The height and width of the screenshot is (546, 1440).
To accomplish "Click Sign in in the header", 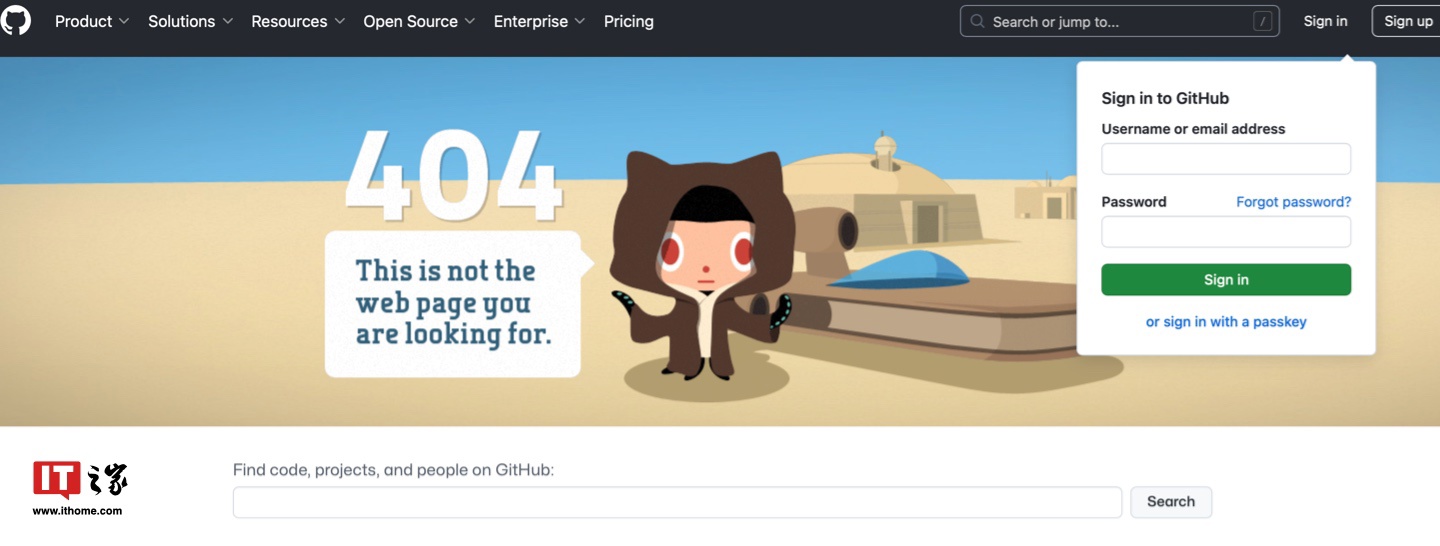I will (1325, 21).
